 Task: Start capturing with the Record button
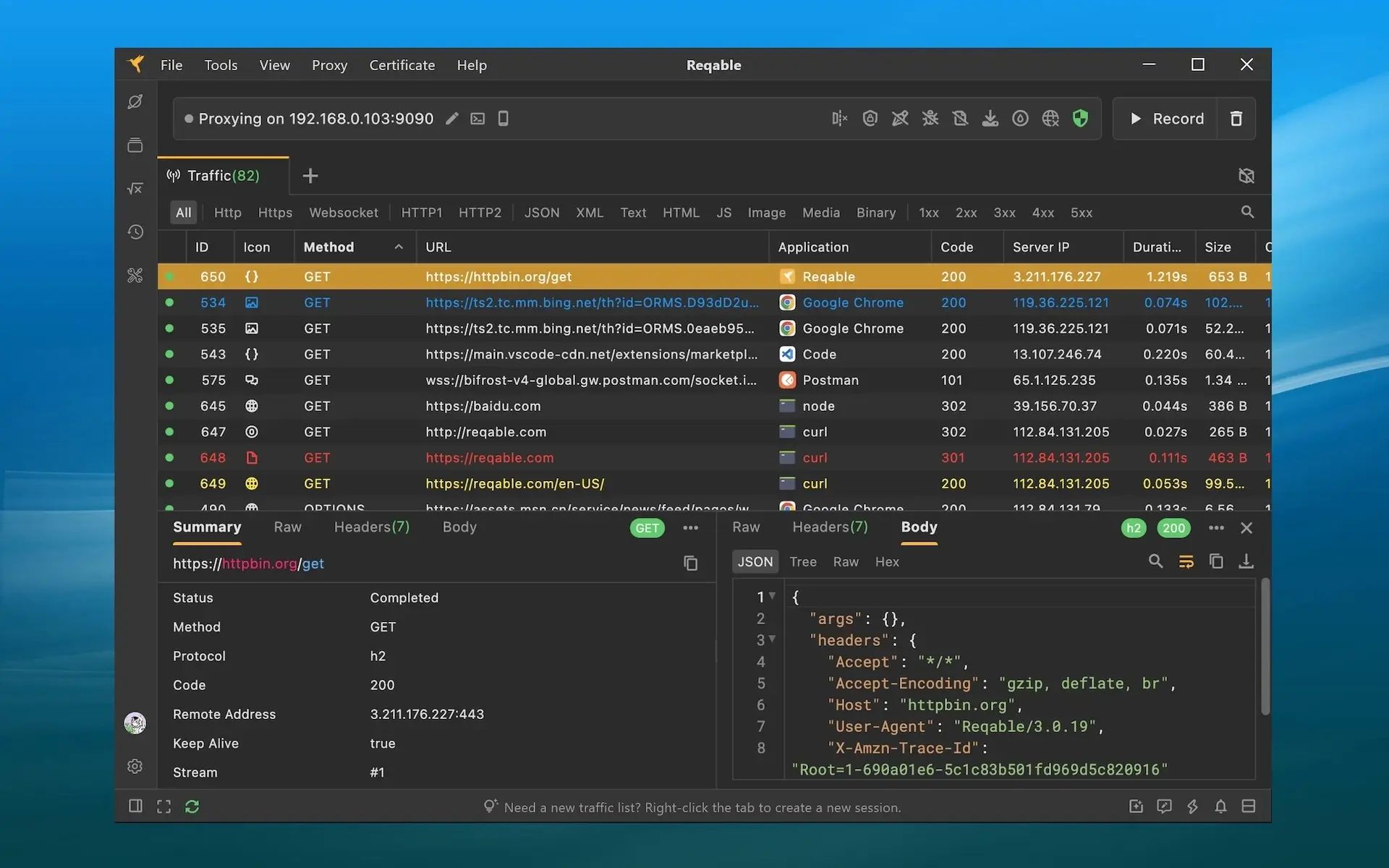coord(1166,118)
